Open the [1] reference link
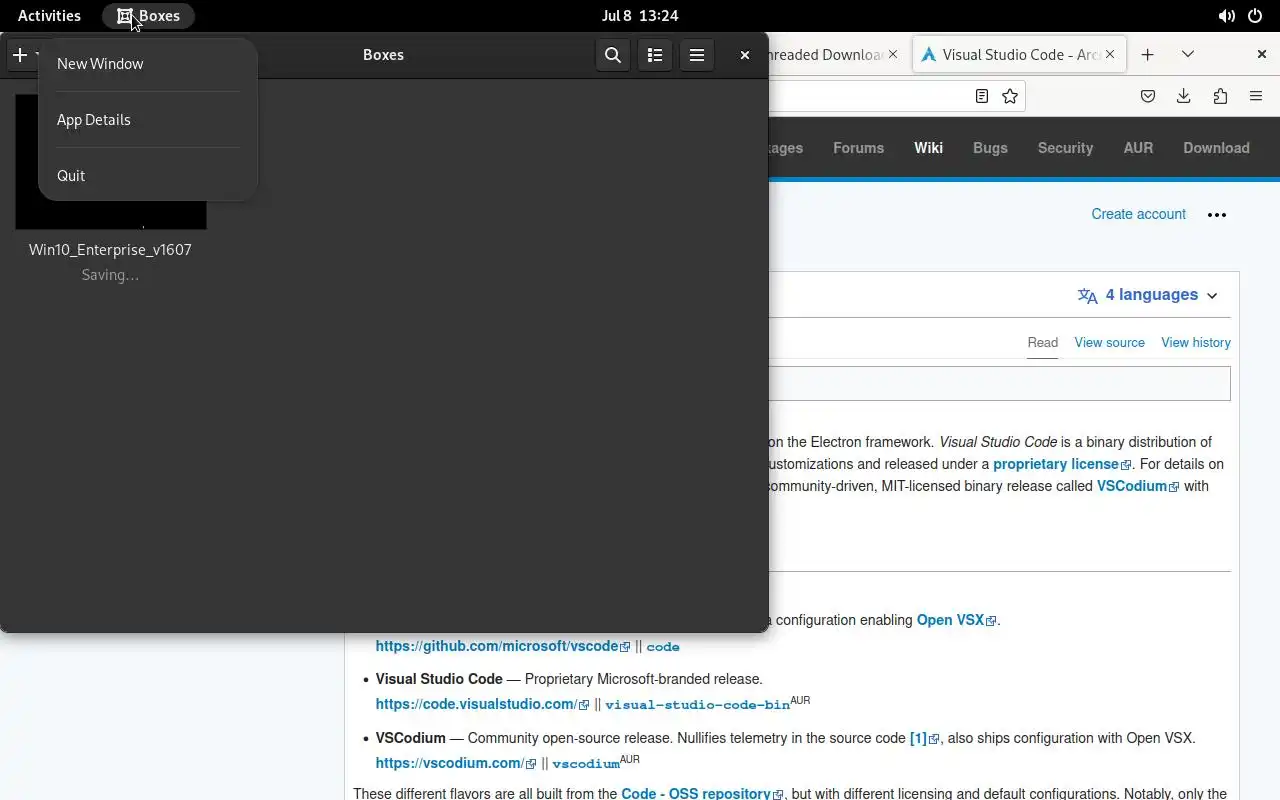Screen dimensions: 1280x800 point(924,738)
